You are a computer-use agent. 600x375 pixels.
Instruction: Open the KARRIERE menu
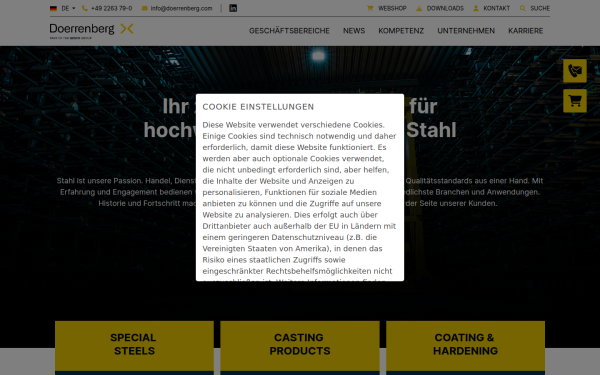[525, 31]
